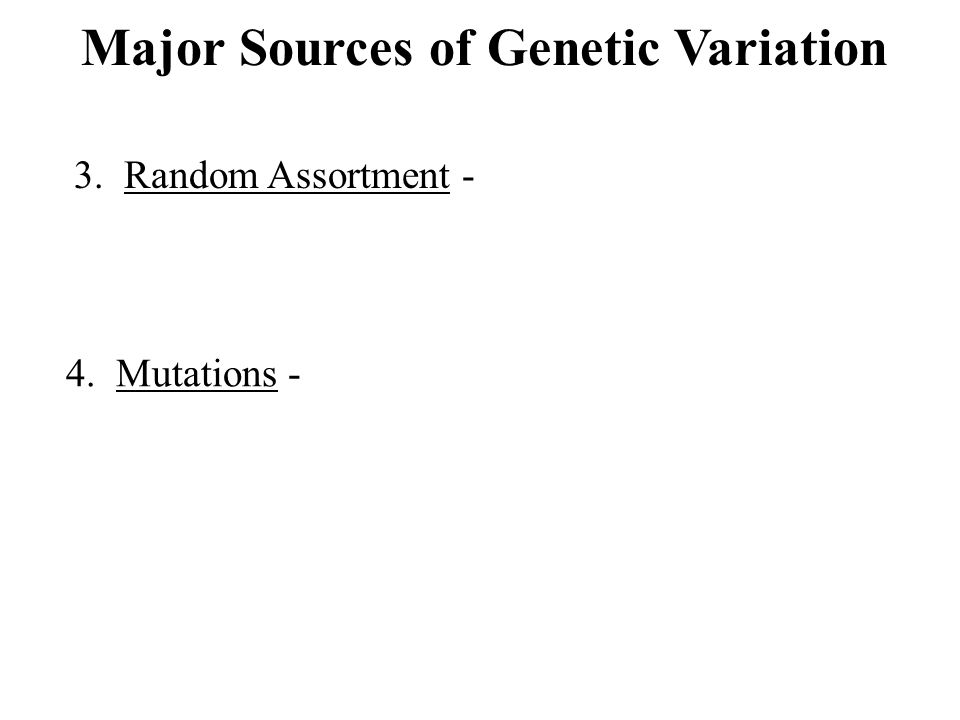
Task: Place cursor at dash after Random Assortment
Action: pyautogui.click(x=468, y=179)
